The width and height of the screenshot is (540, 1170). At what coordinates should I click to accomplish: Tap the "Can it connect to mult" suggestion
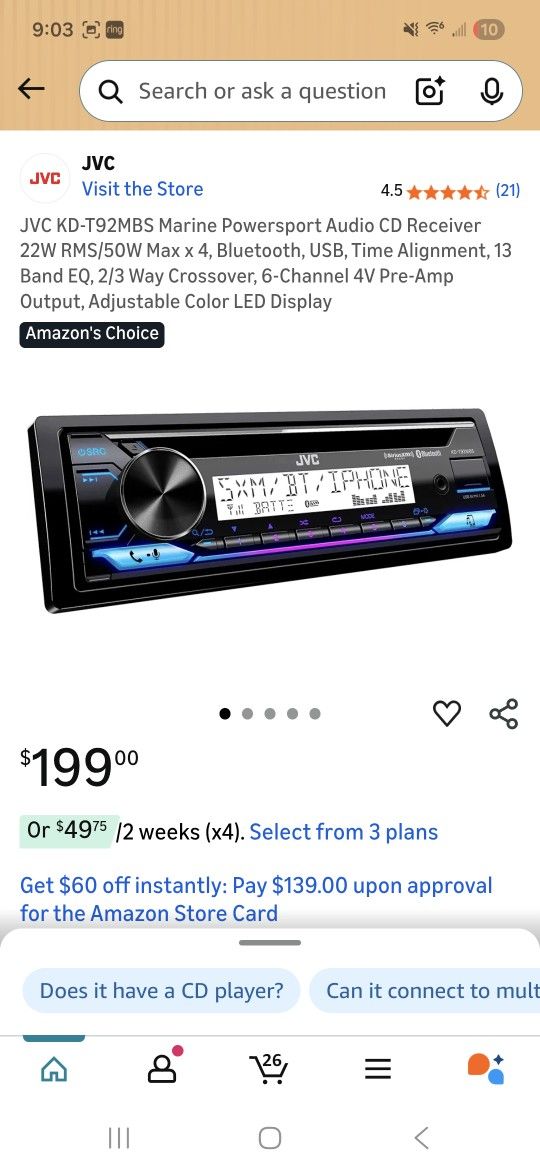pos(424,991)
